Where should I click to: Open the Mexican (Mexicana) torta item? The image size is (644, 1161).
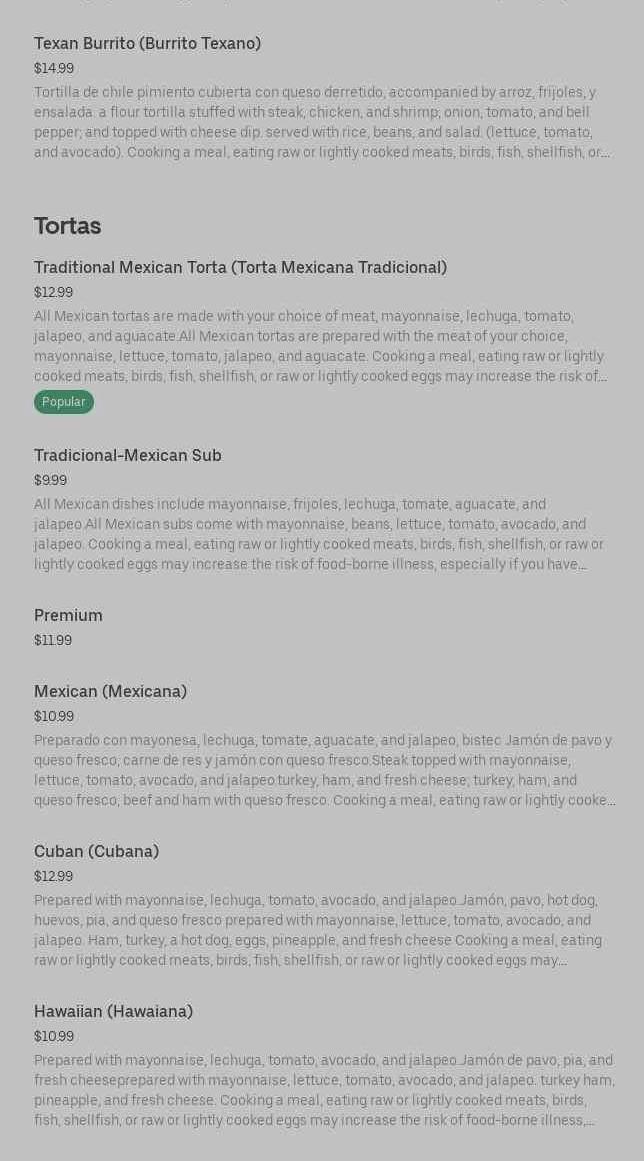(110, 692)
